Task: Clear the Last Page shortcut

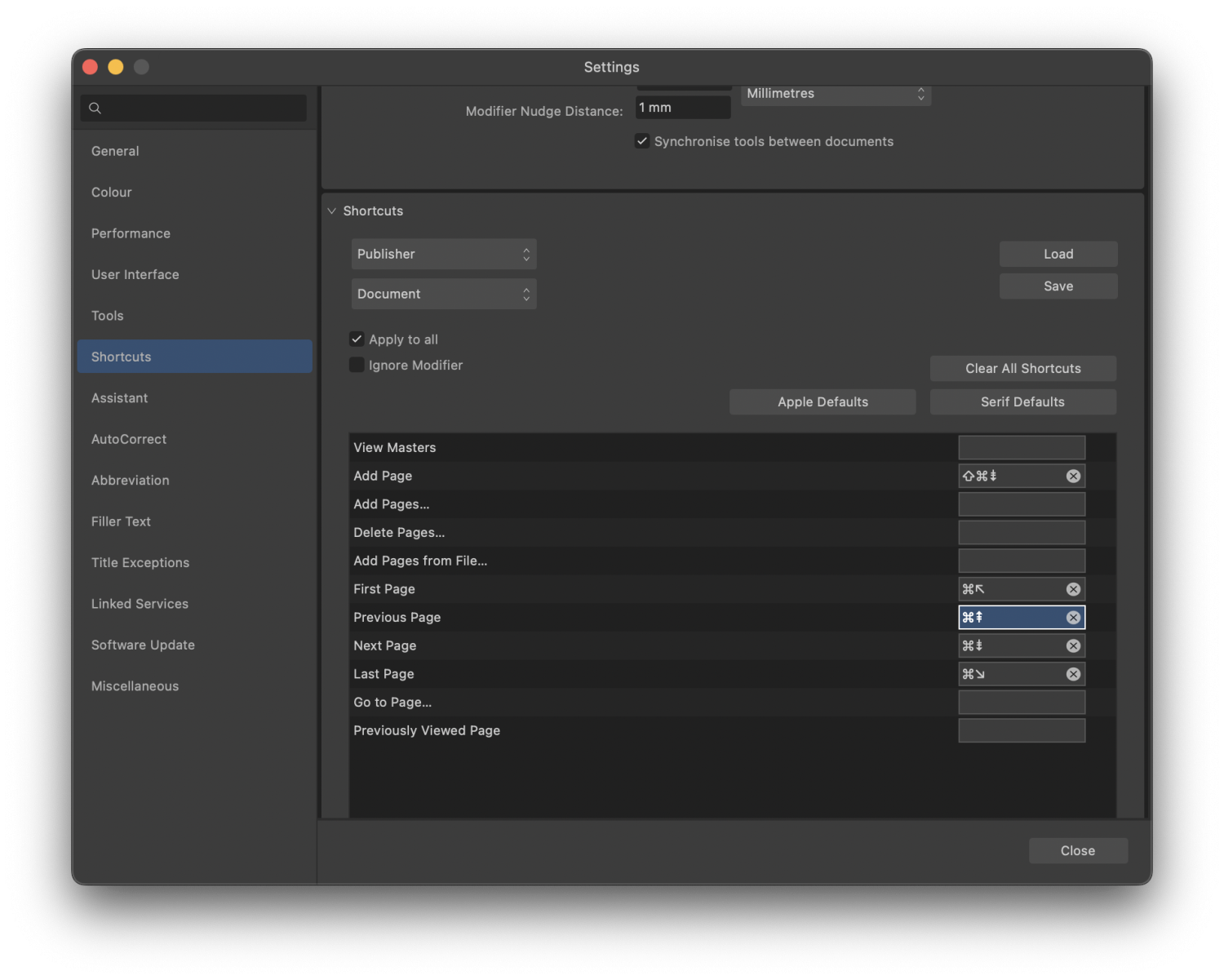Action: (1073, 673)
